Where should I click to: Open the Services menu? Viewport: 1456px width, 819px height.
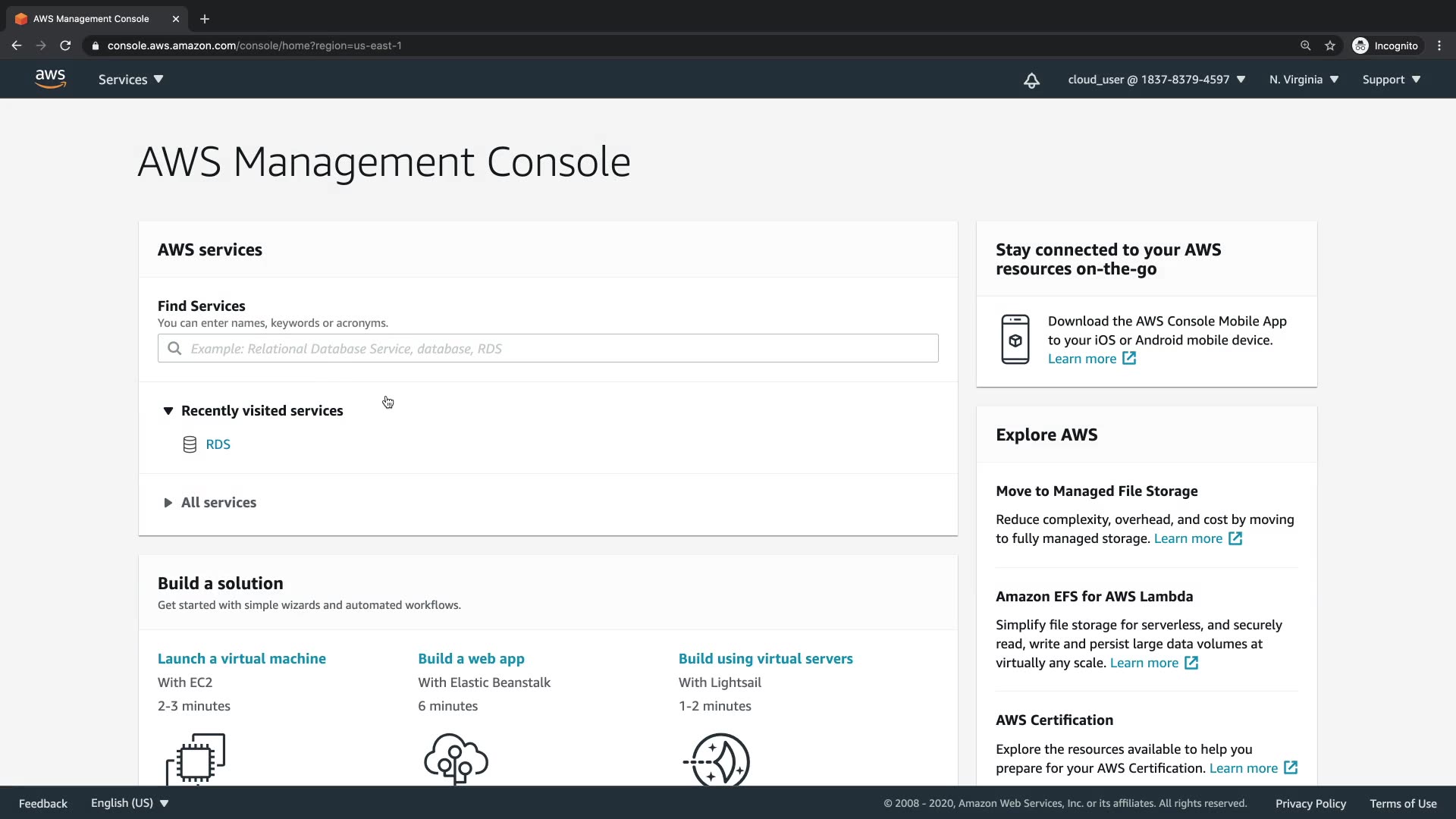(x=130, y=80)
